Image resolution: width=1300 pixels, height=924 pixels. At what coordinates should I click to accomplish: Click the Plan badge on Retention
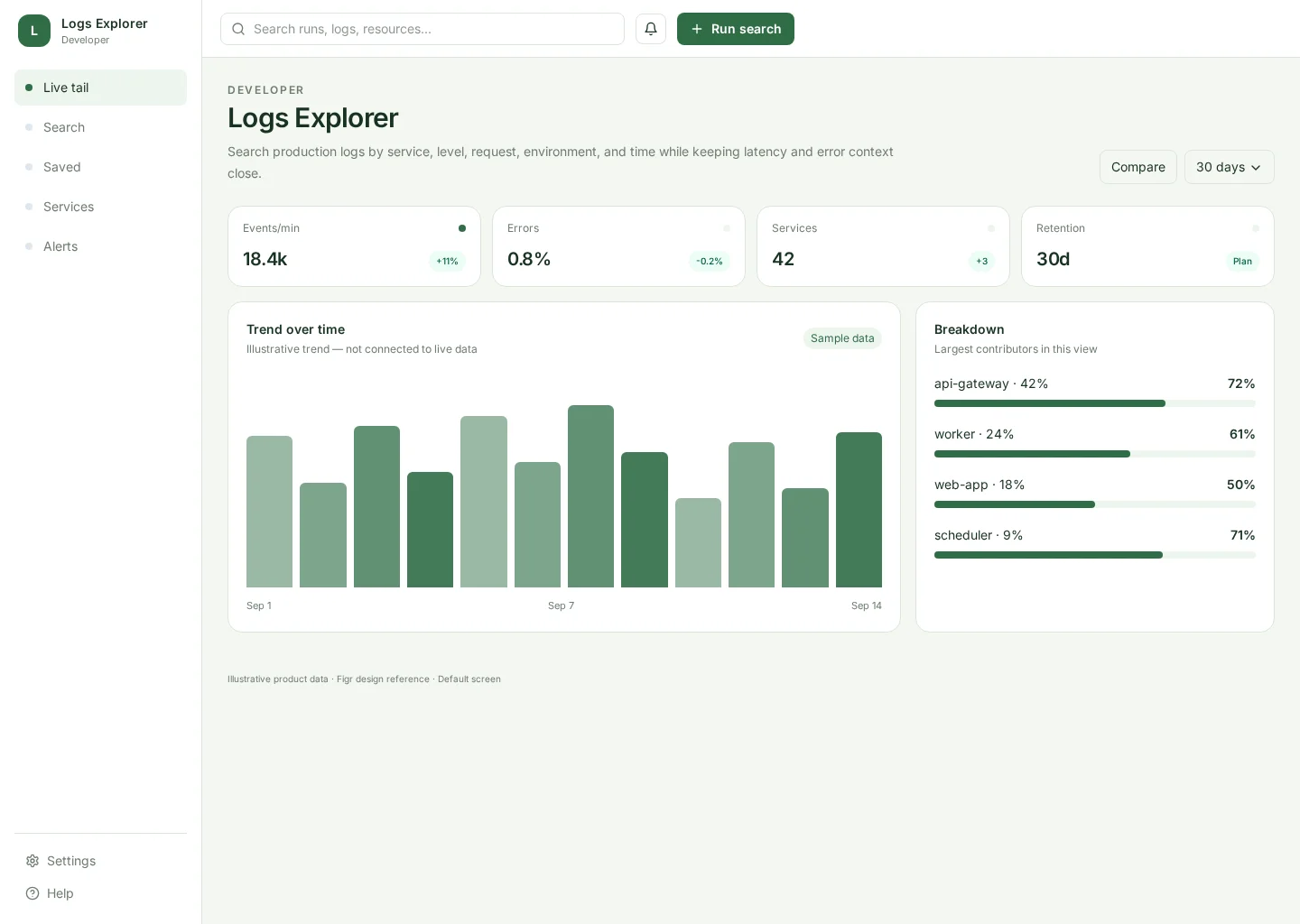click(1242, 262)
